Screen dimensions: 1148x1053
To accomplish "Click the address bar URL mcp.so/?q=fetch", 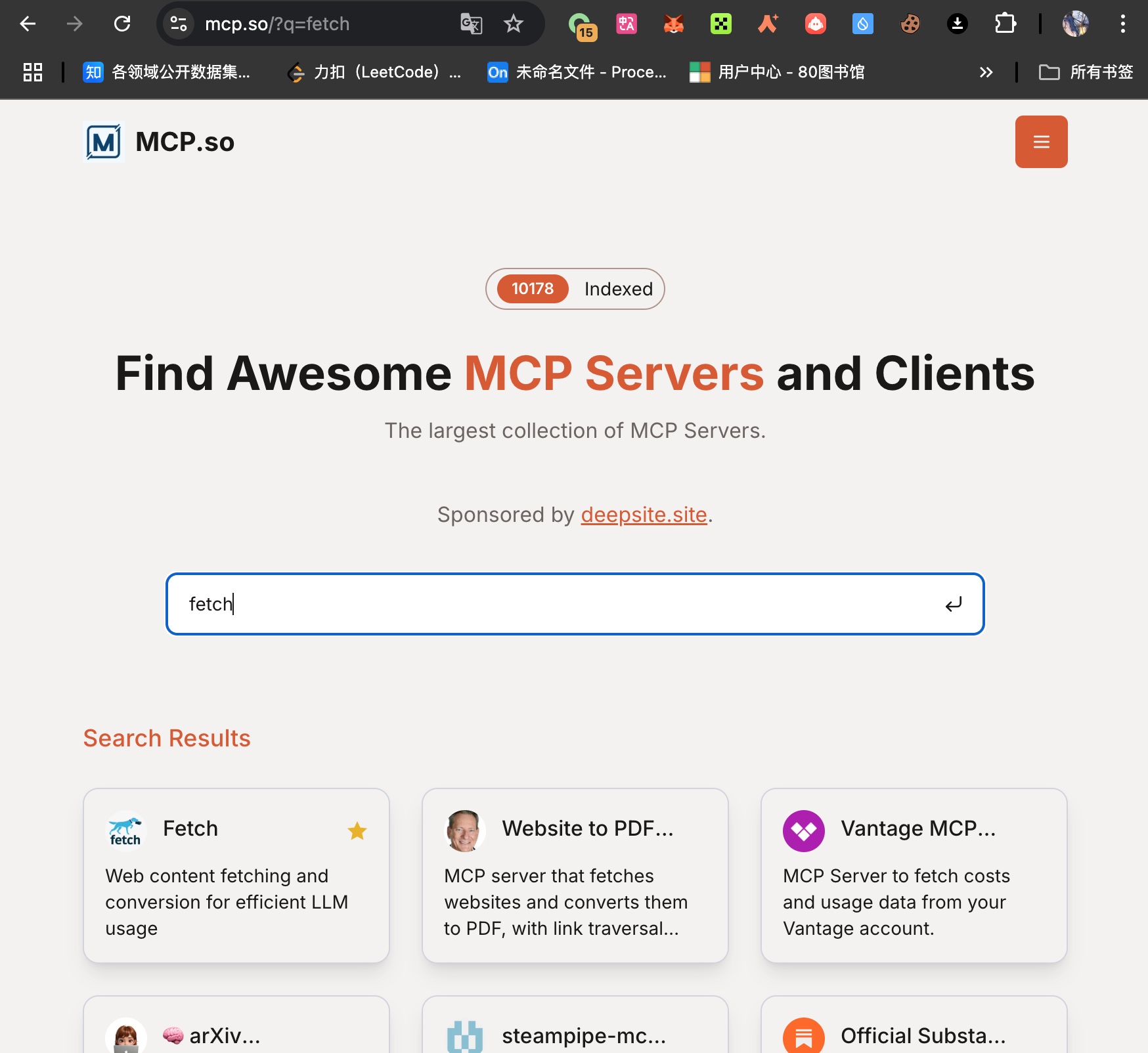I will [x=277, y=24].
